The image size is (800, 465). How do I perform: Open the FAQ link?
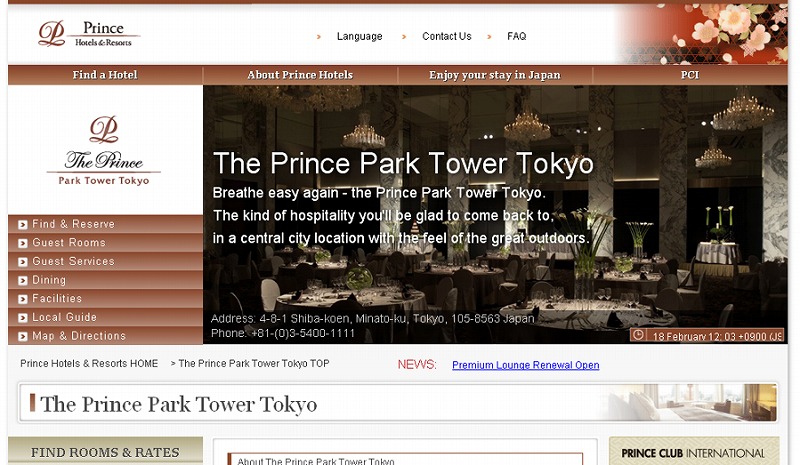click(x=516, y=36)
